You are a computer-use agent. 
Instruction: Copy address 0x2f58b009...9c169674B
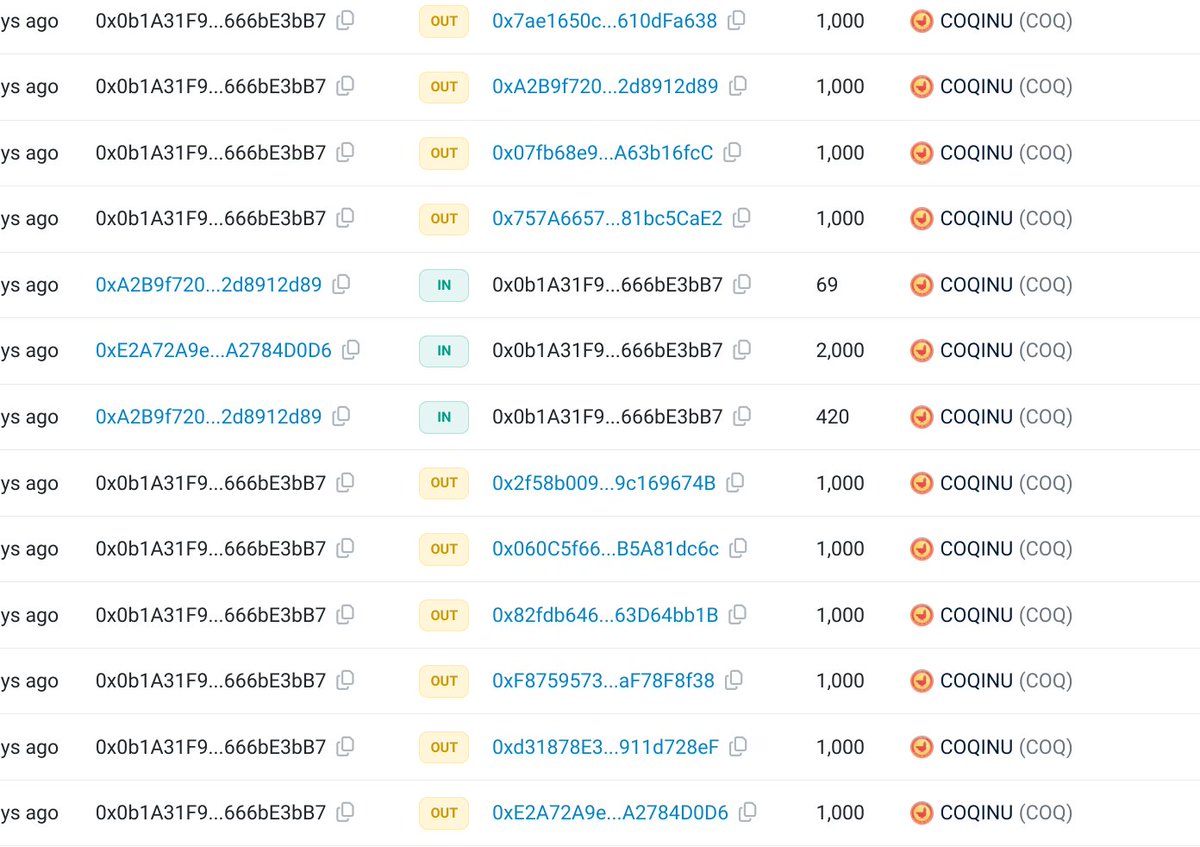pos(734,482)
